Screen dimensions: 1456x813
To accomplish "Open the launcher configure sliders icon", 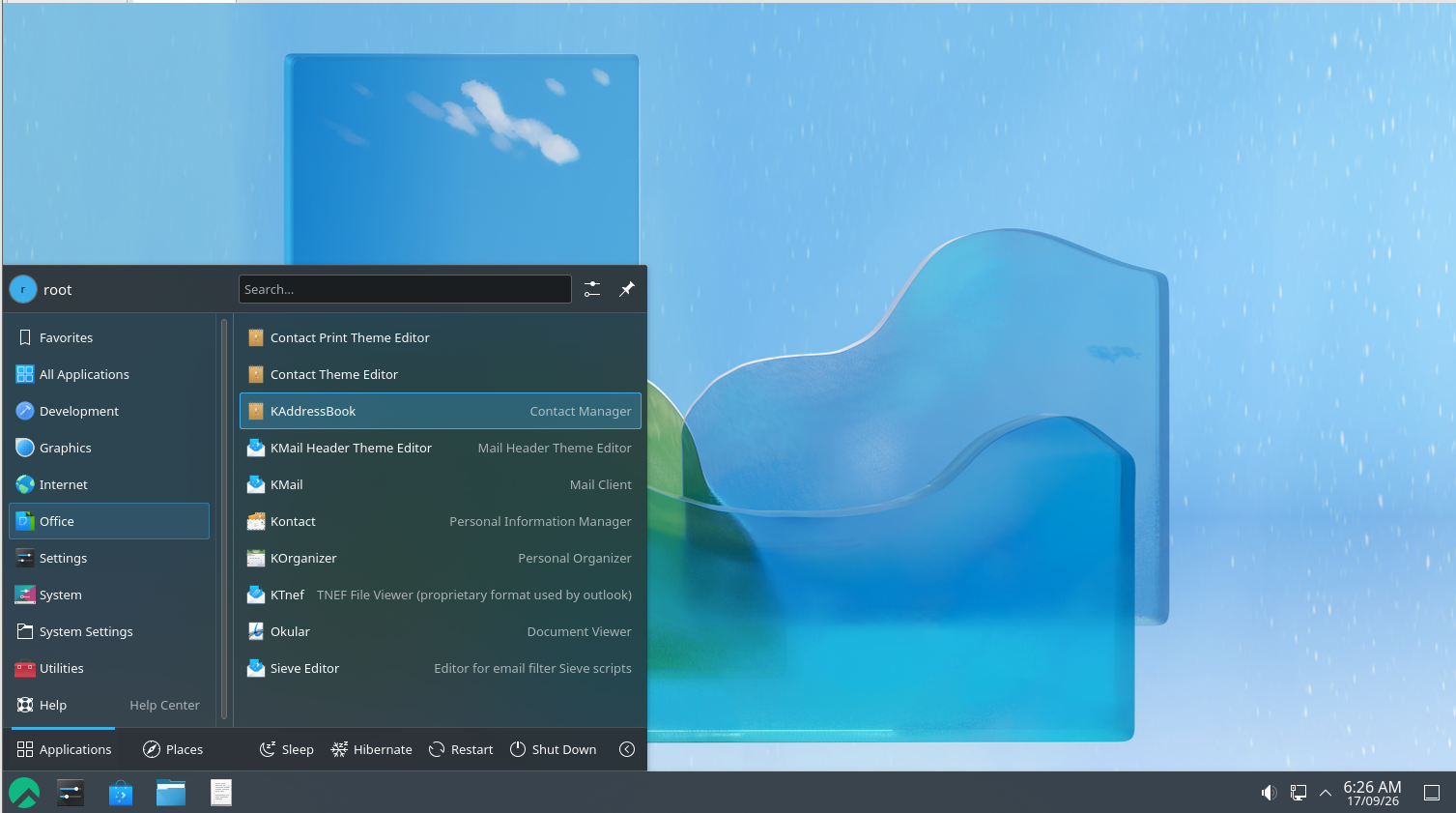I will pyautogui.click(x=592, y=289).
